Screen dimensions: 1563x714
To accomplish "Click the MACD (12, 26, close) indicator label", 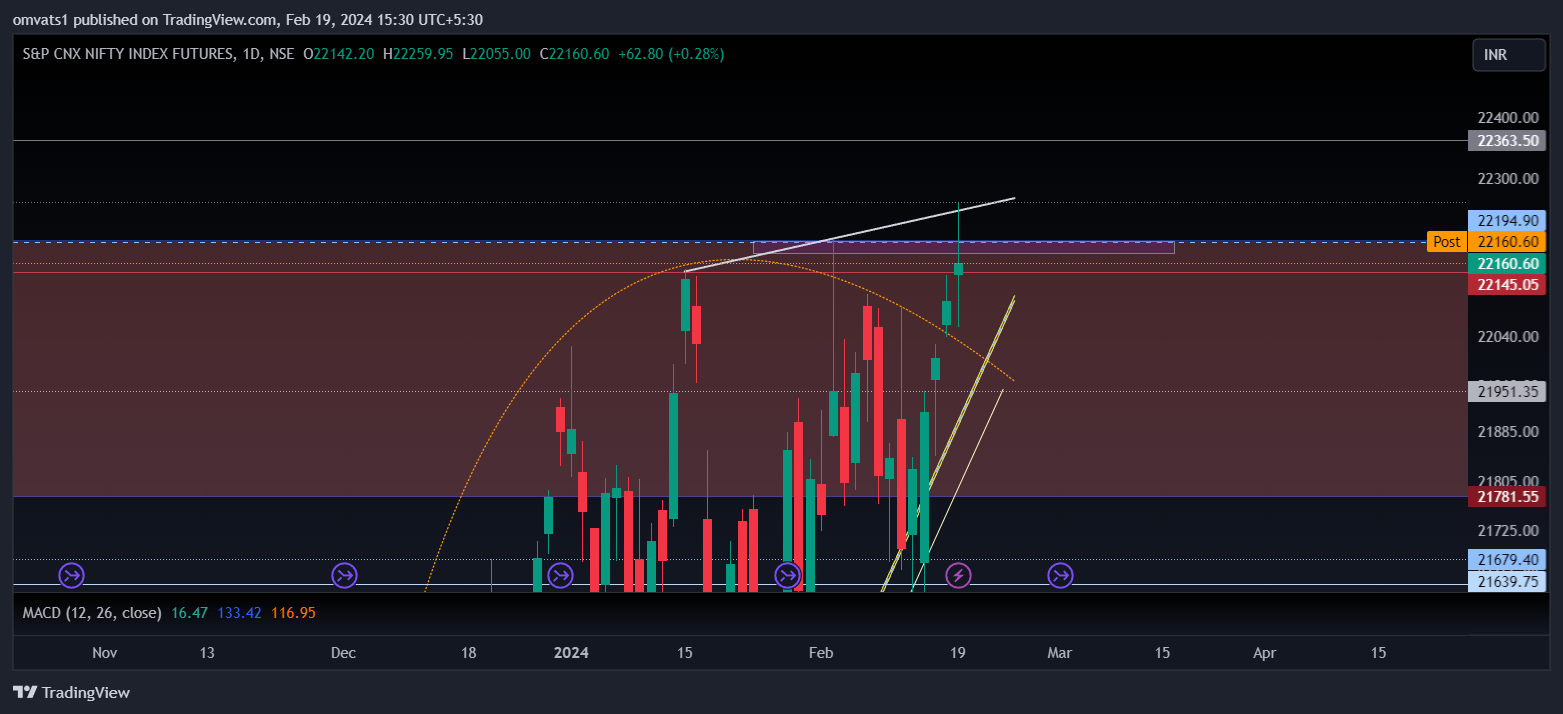I will [92, 612].
